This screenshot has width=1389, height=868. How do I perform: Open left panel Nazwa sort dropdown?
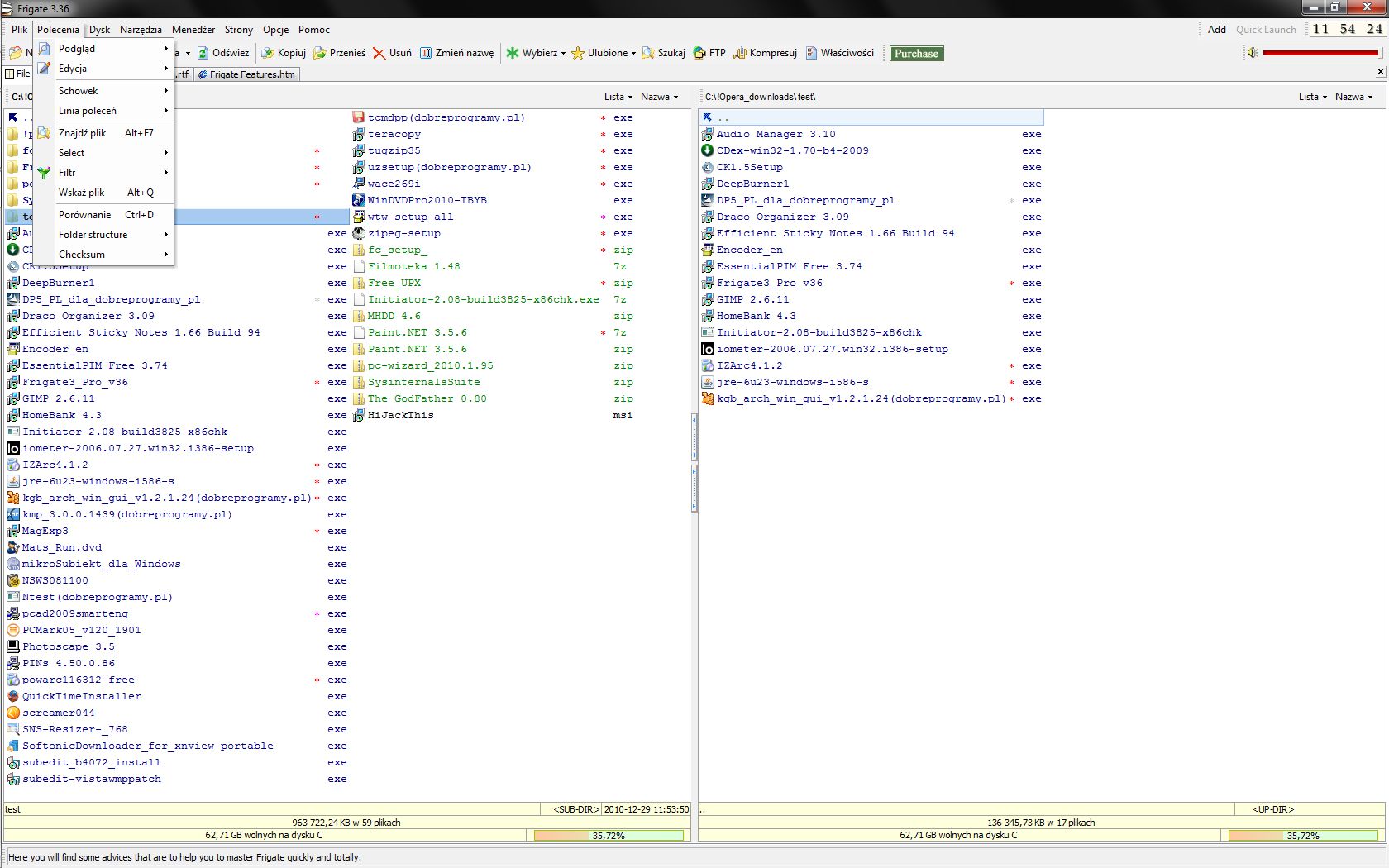point(660,97)
